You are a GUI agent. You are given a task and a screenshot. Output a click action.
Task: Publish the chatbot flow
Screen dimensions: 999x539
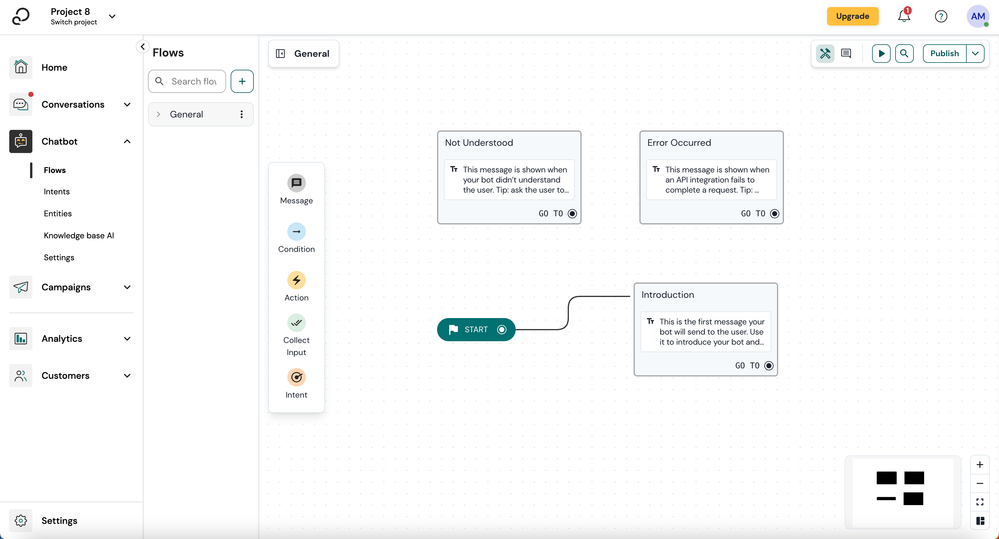point(944,54)
